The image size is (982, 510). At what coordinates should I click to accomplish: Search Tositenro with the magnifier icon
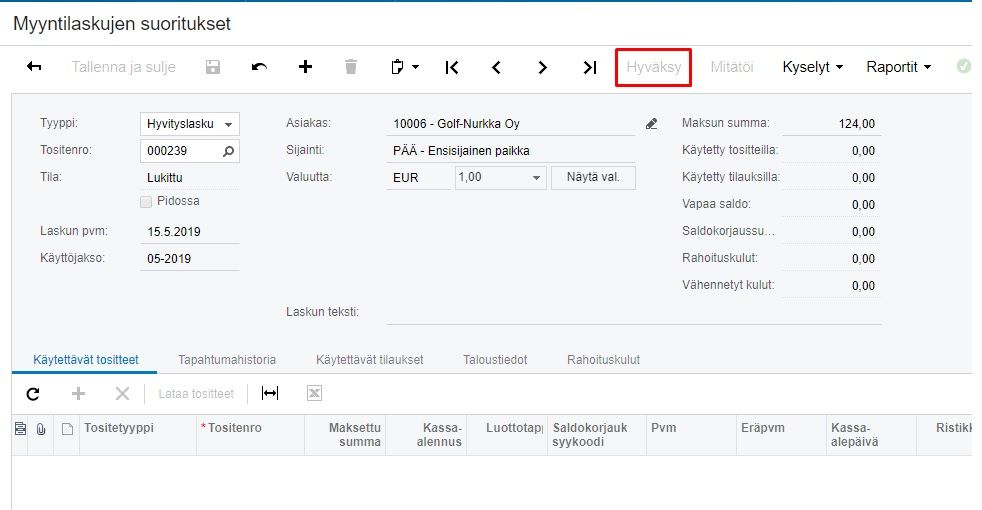[x=229, y=151]
